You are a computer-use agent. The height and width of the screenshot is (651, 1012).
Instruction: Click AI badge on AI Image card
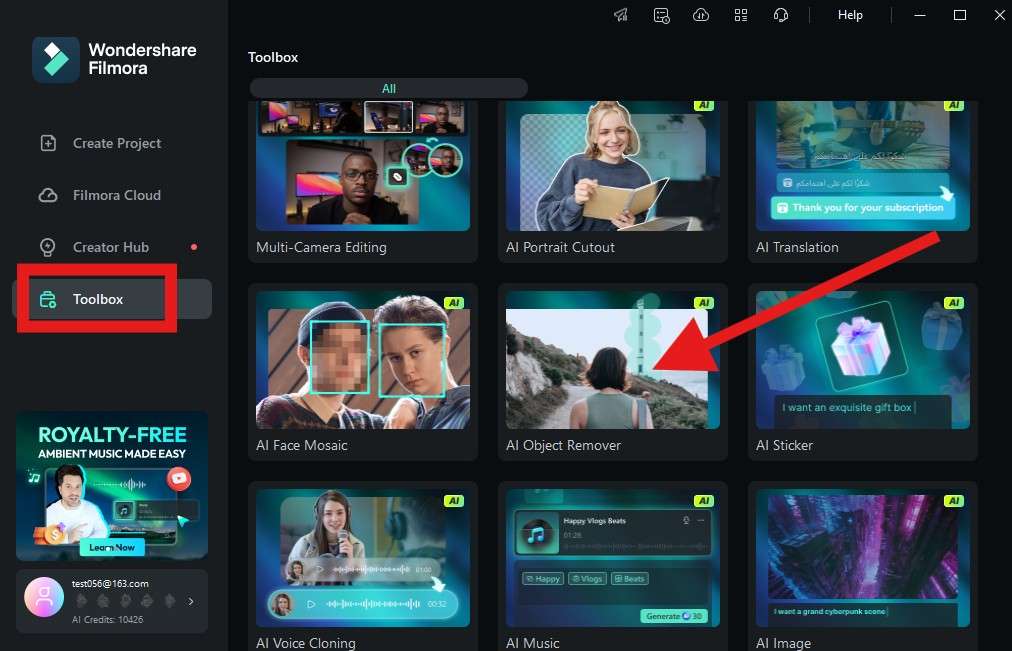[953, 501]
